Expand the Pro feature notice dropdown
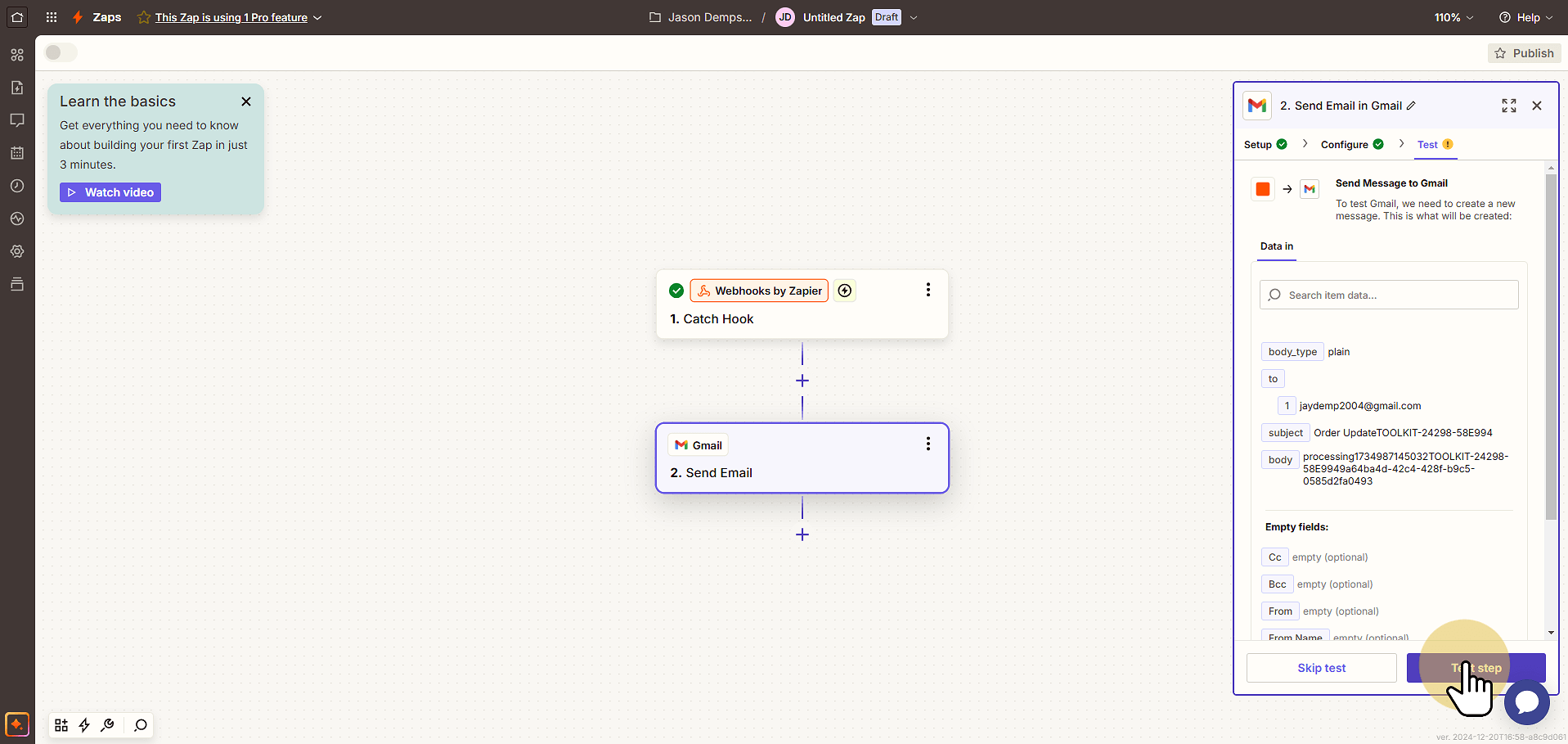 (318, 17)
